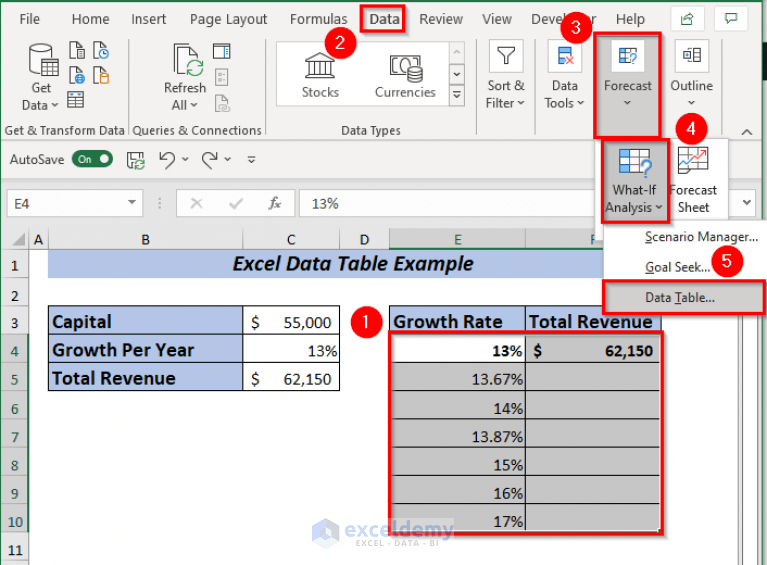Click the Undo arrow icon
This screenshot has height=565, width=767.
(167, 159)
